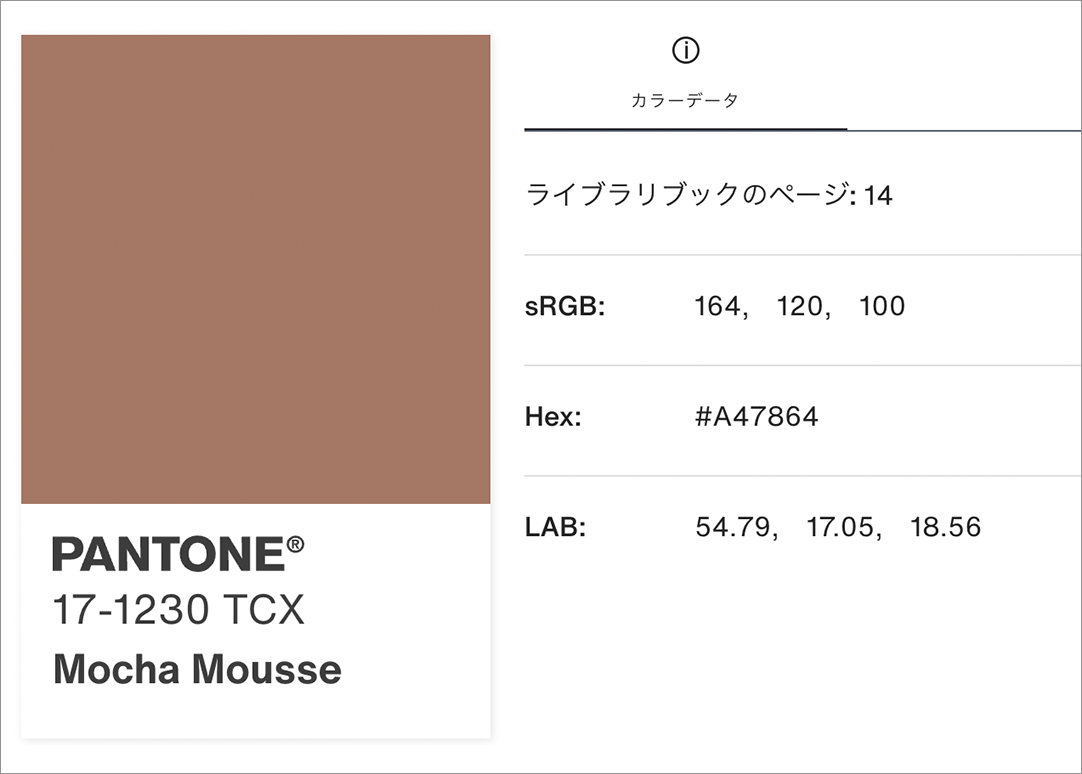Image resolution: width=1082 pixels, height=774 pixels.
Task: Click the dark underline beneath カラーデータ tab
Action: [685, 130]
